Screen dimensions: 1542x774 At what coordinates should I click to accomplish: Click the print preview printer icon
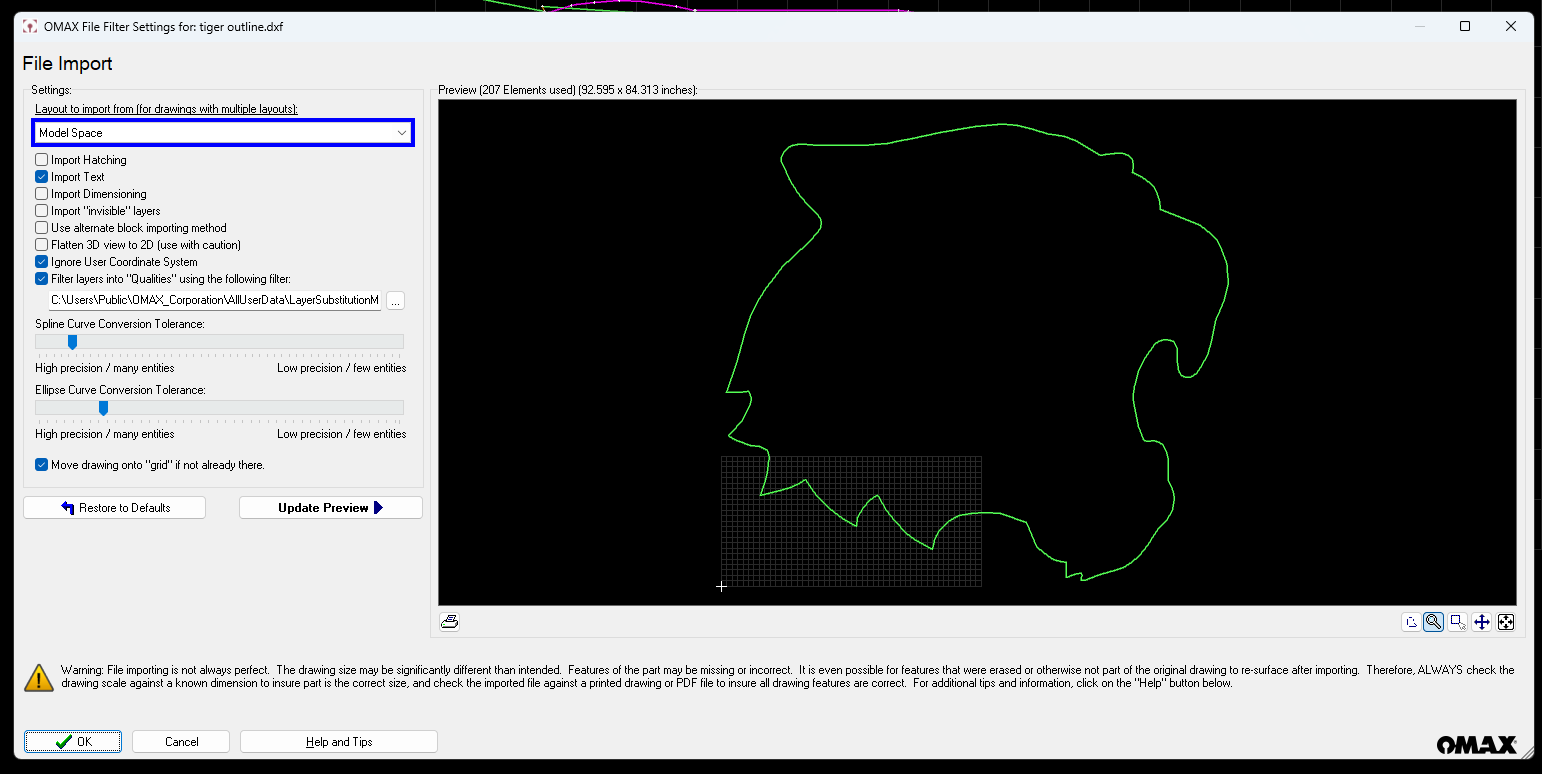click(x=450, y=622)
